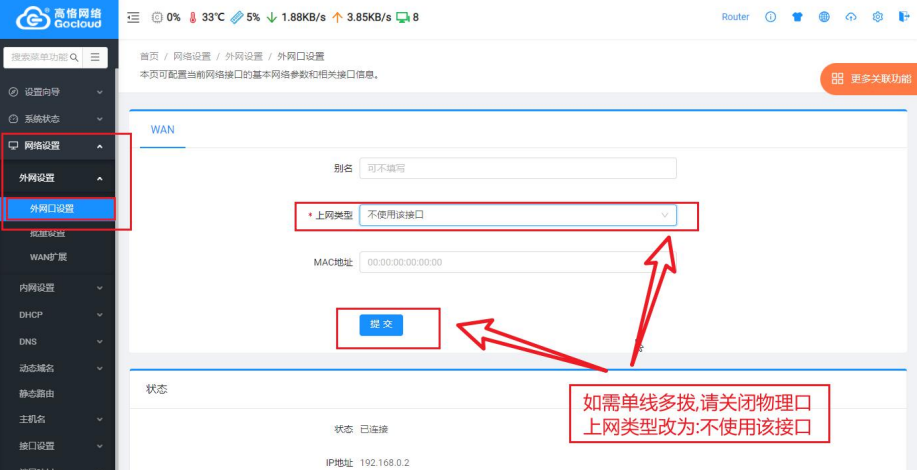Open 更多关联功能 orange button
The width and height of the screenshot is (917, 470).
pos(868,78)
